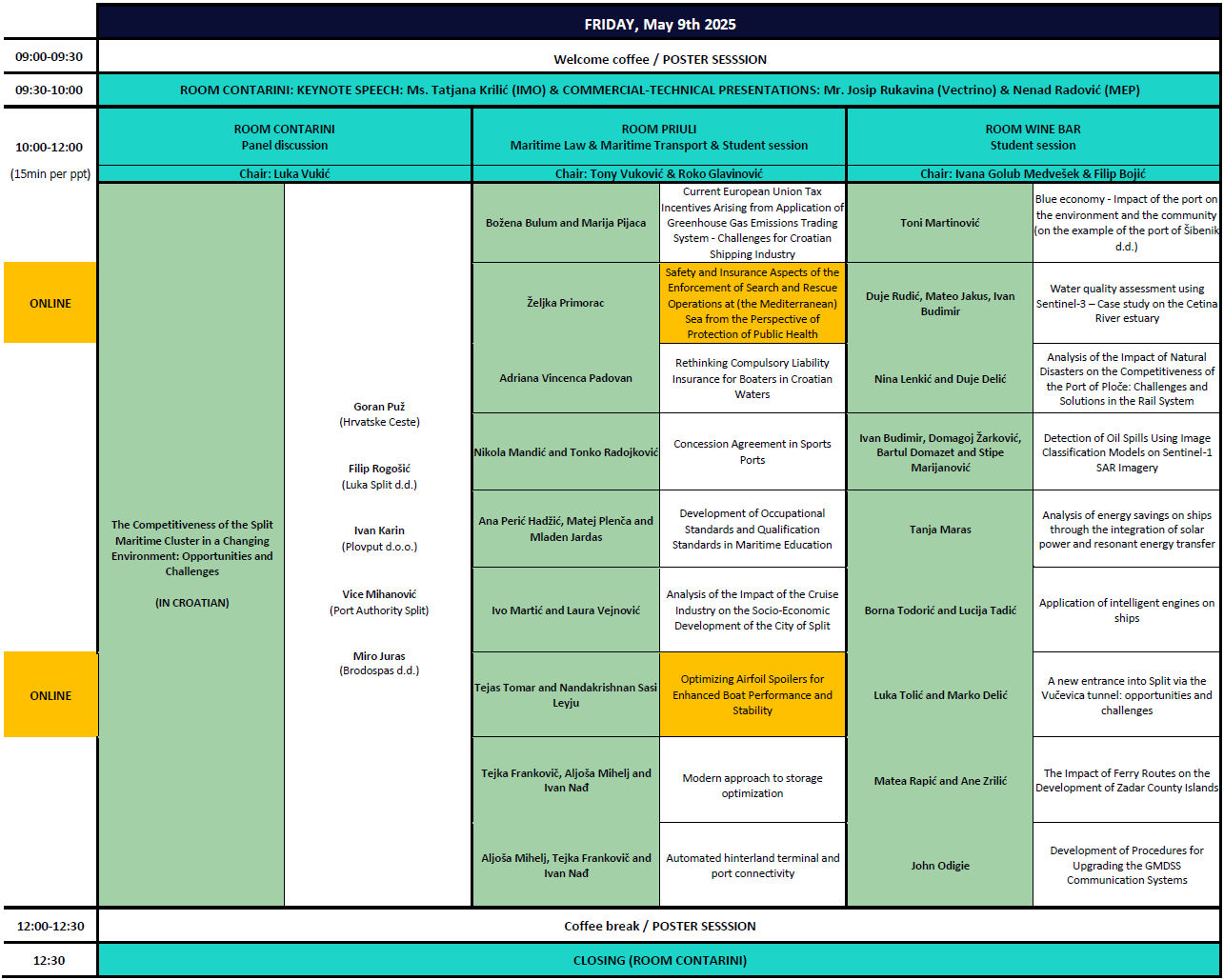Click the Vučevica tunnel paper title
The height and width of the screenshot is (980, 1224).
click(x=1127, y=695)
